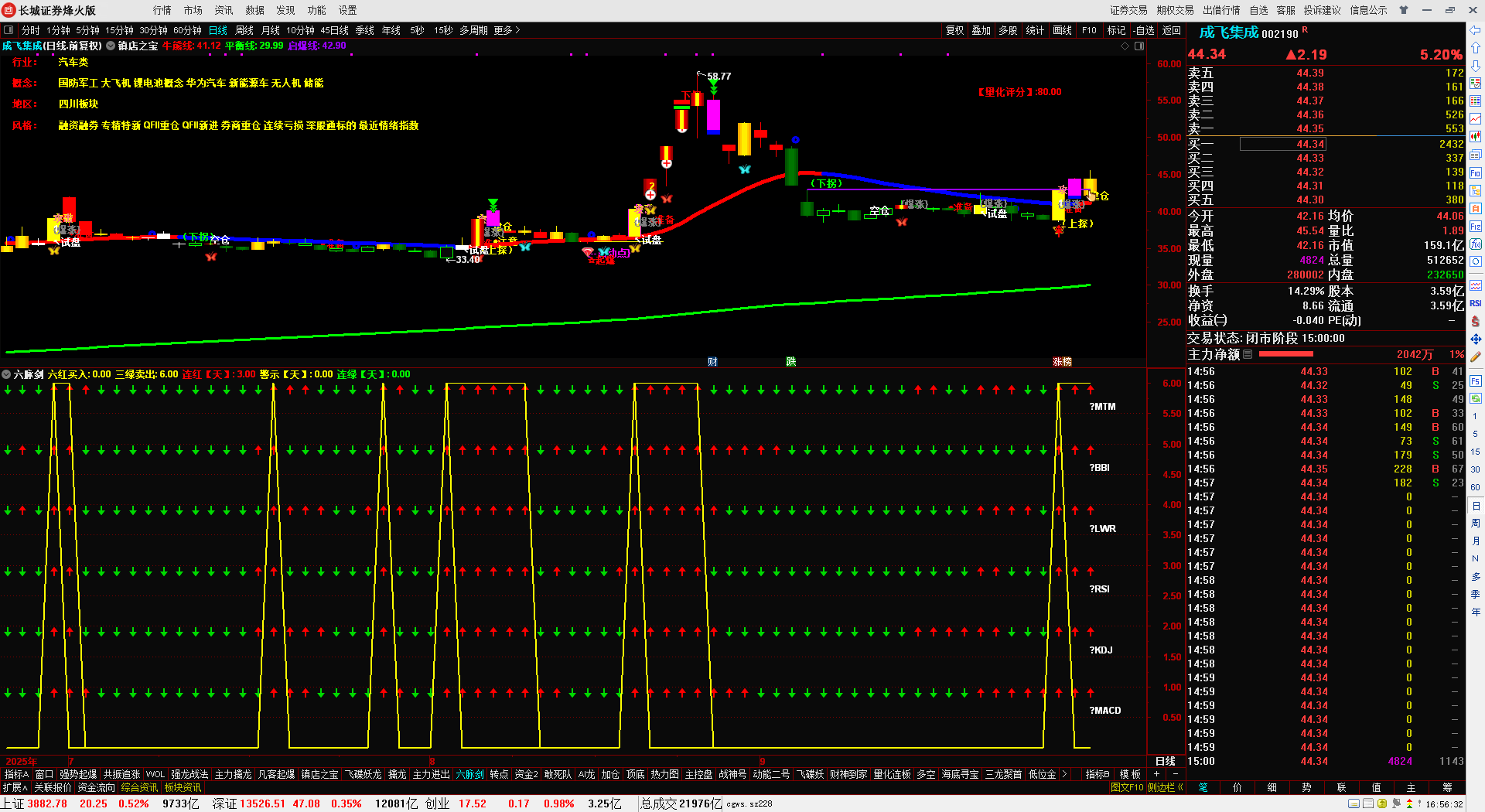Select the 买一 price 44.34 cell
This screenshot has height=812, width=1485.
click(1282, 144)
